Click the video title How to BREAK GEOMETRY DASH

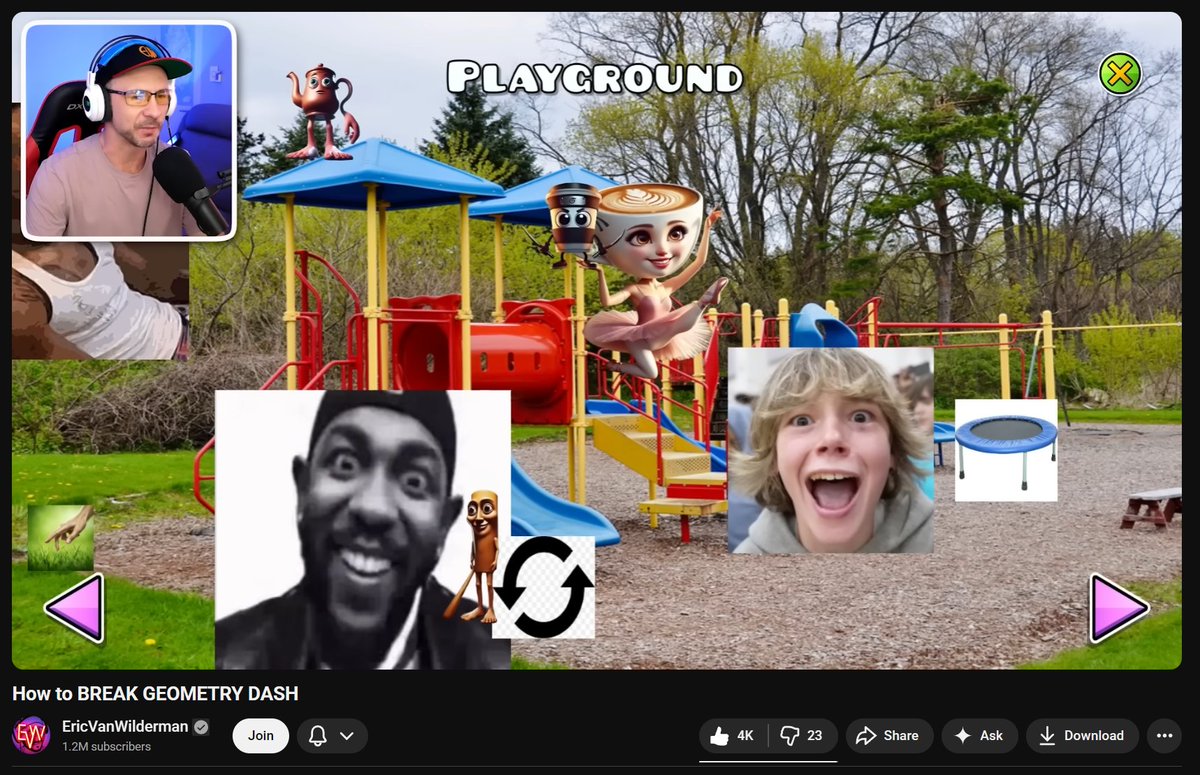155,694
